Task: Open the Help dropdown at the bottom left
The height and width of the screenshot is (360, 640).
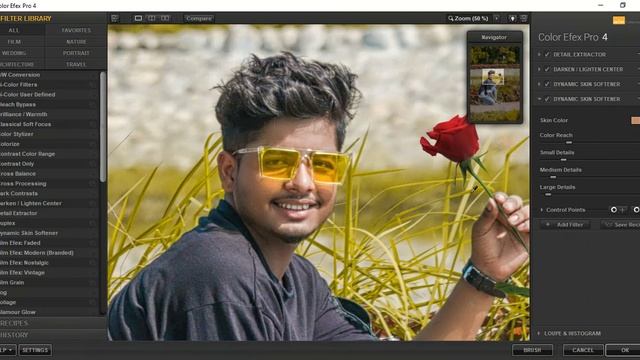Action: (7, 350)
